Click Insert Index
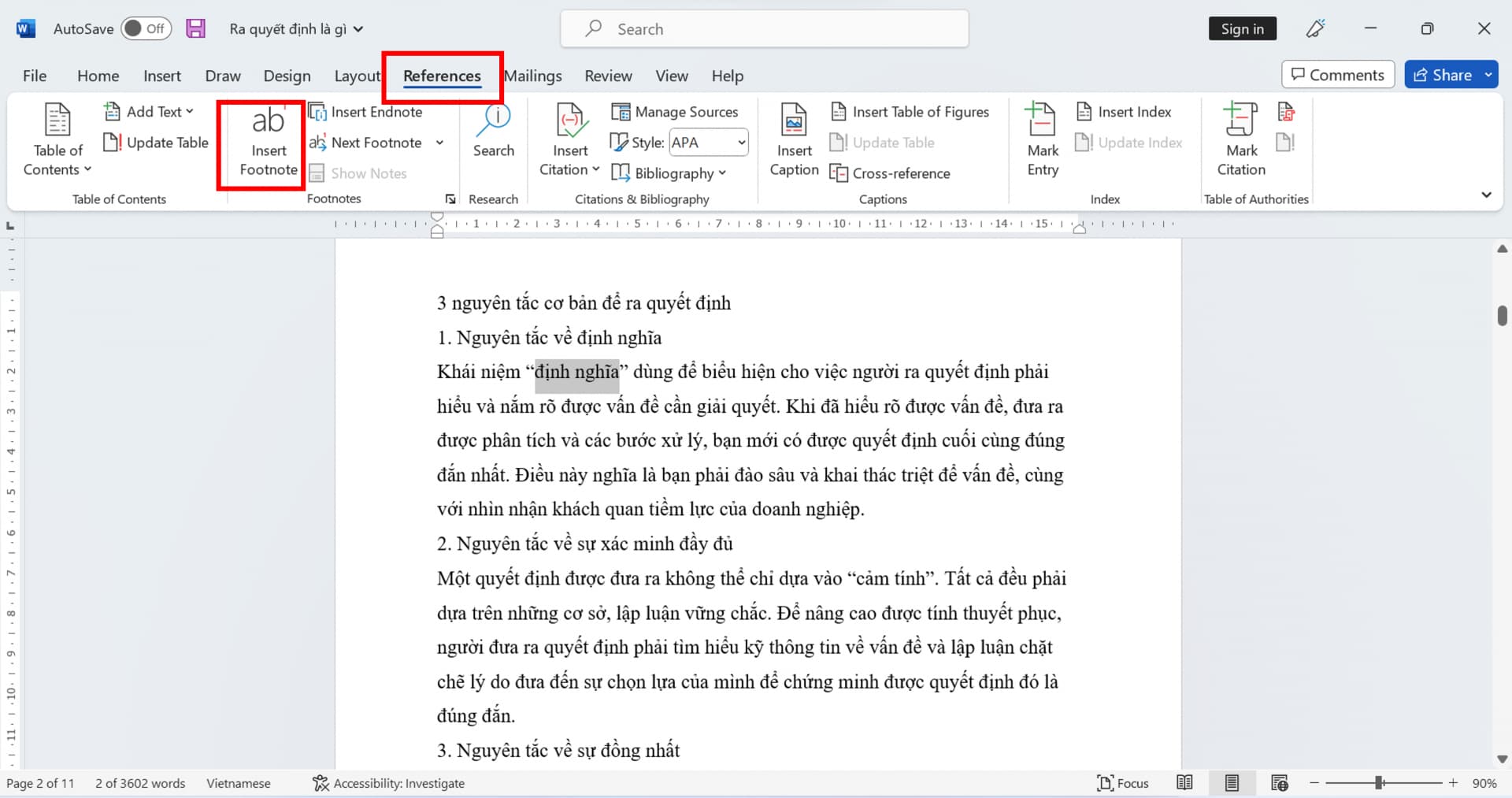 tap(1124, 112)
